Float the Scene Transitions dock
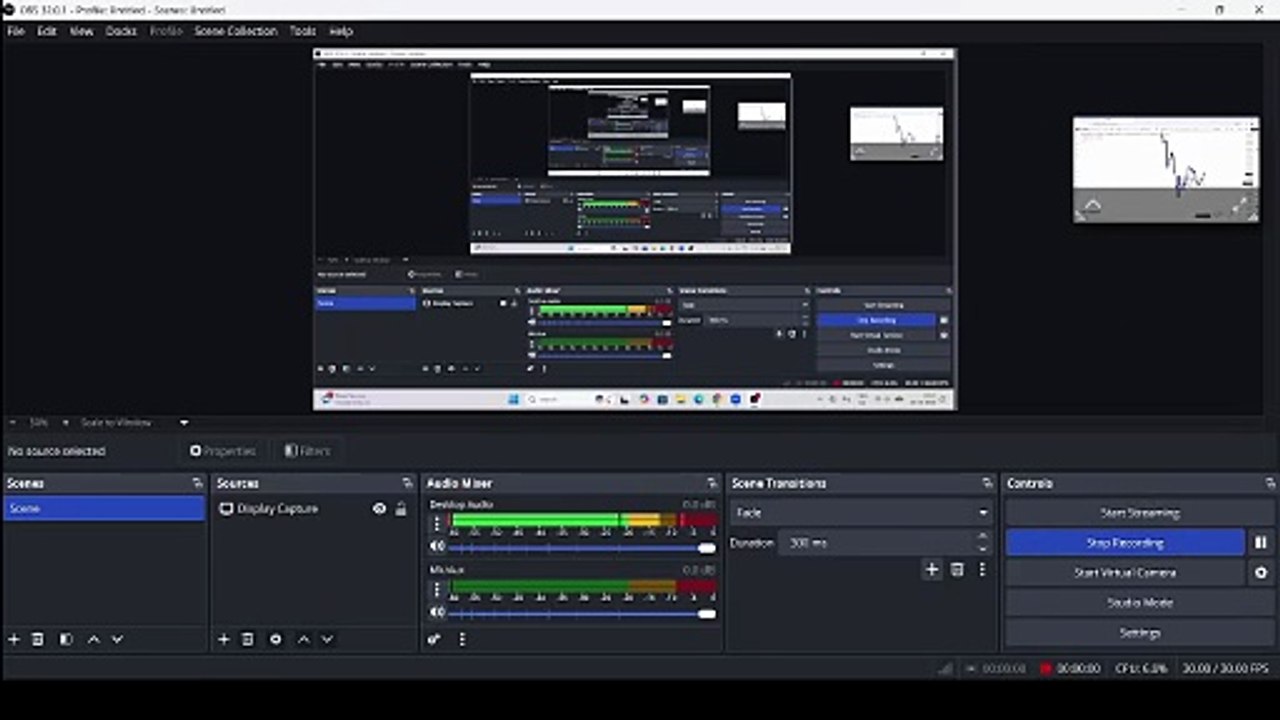The width and height of the screenshot is (1280, 720). [987, 483]
